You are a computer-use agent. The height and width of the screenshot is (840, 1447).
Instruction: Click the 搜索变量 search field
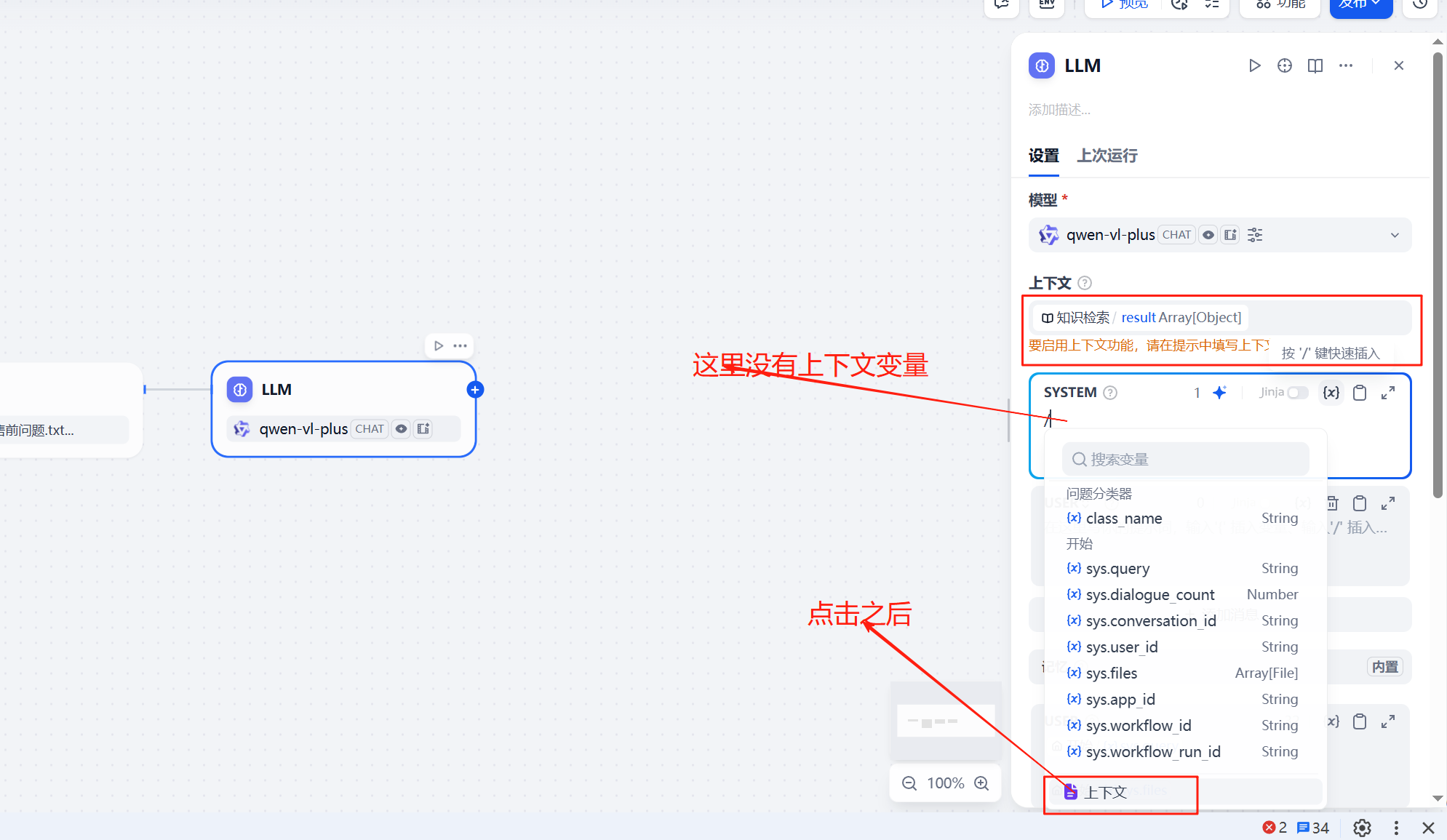pyautogui.click(x=1186, y=460)
